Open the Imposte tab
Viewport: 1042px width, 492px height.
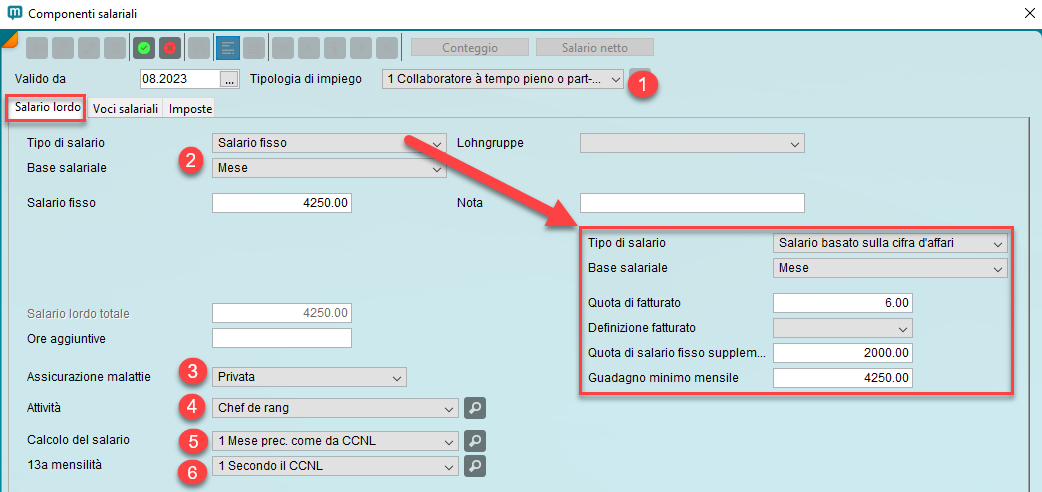point(190,108)
